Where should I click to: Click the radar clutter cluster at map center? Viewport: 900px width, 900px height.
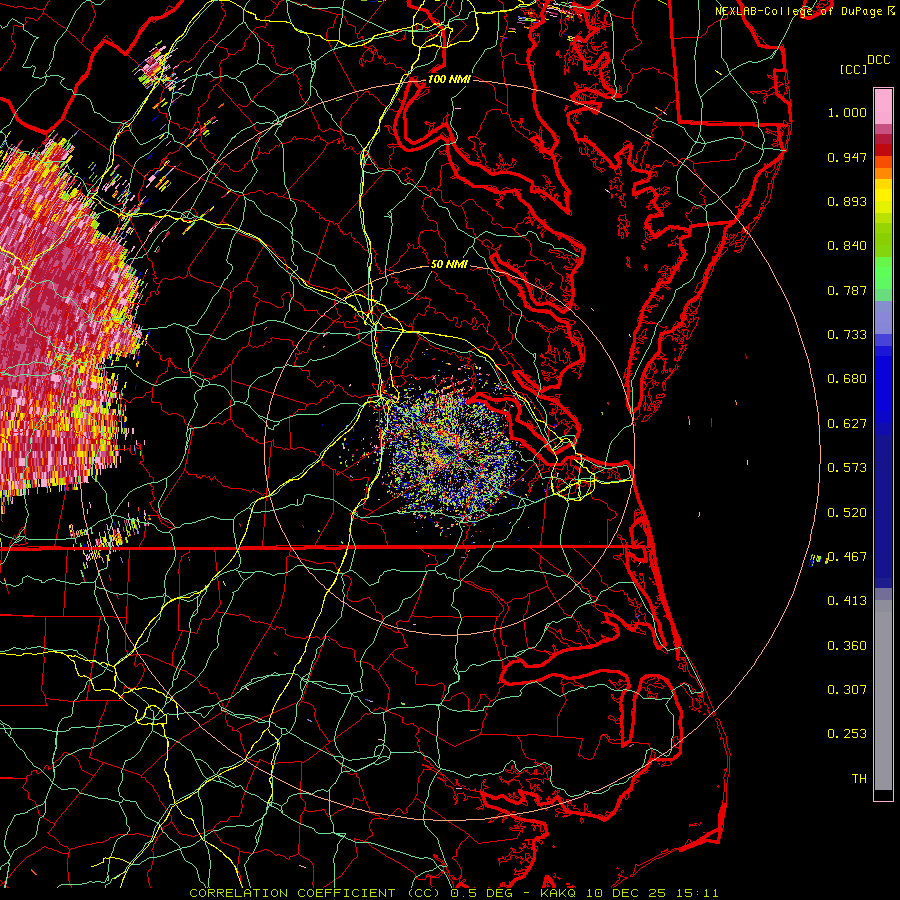click(x=451, y=451)
